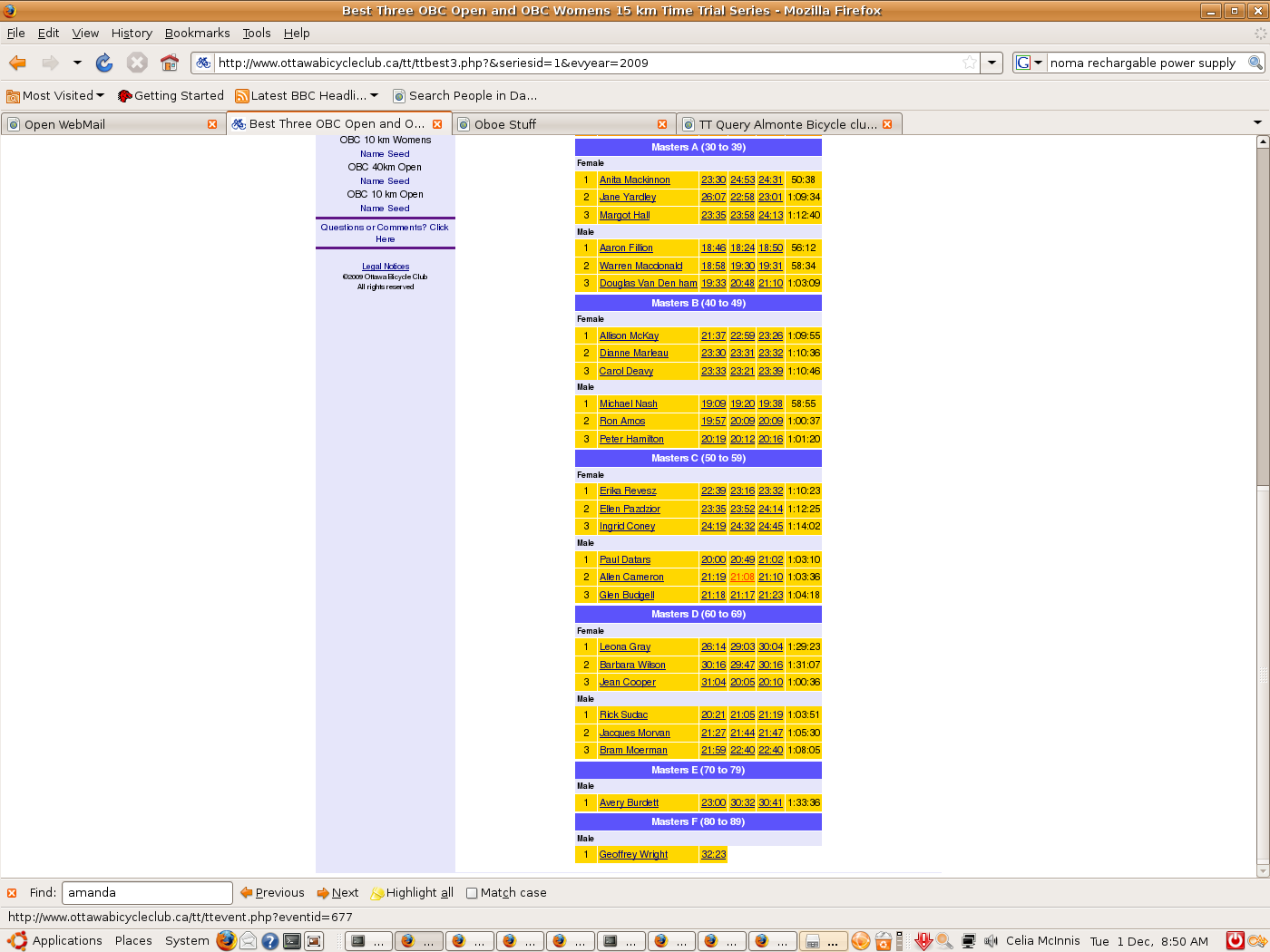Image resolution: width=1270 pixels, height=952 pixels.
Task: Bookmark page with star icon
Action: [x=970, y=63]
